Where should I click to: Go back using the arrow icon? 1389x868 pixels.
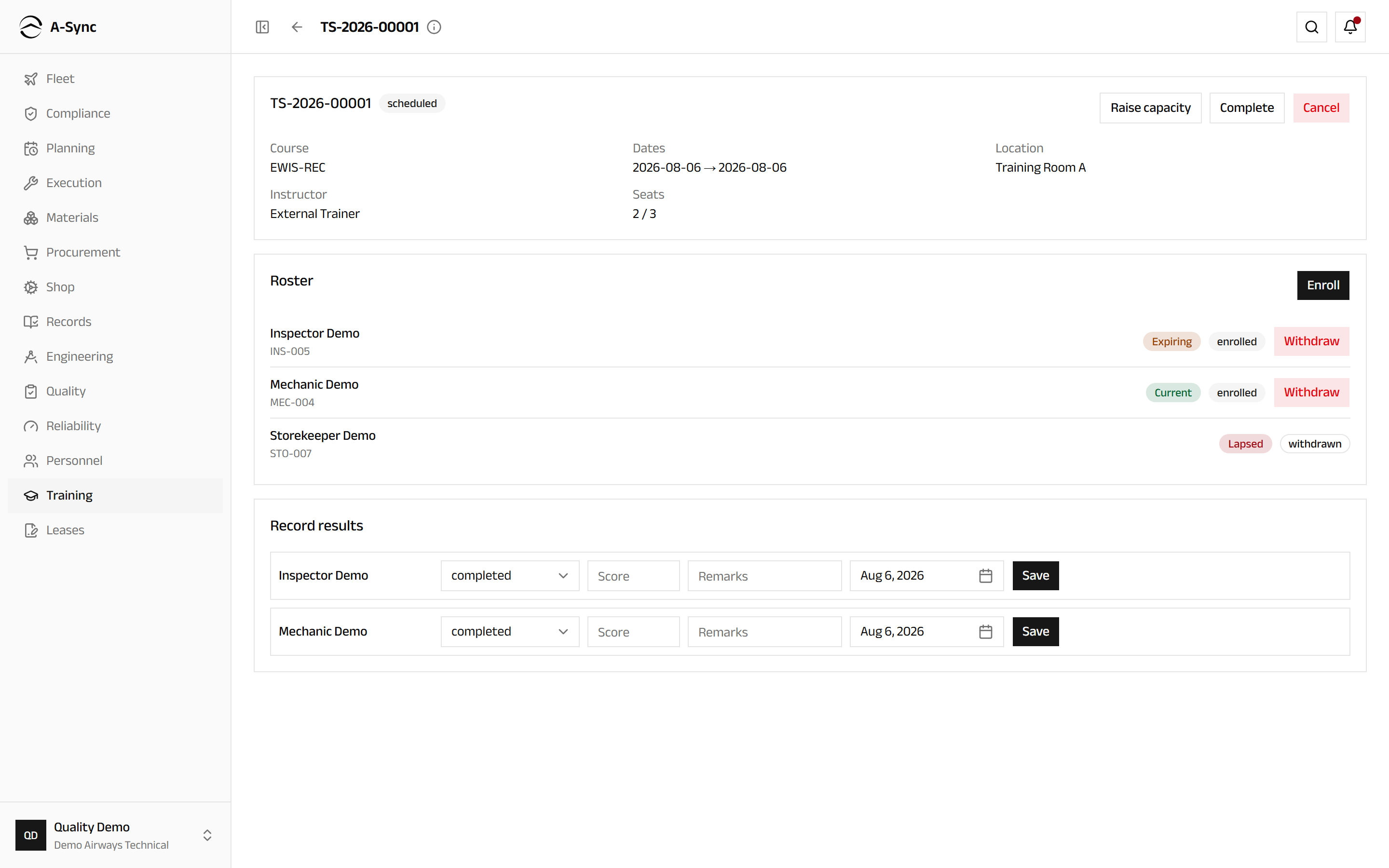(x=297, y=27)
